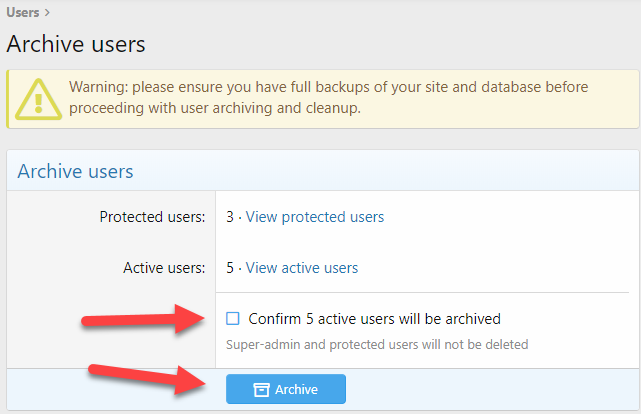This screenshot has height=414, width=641.
Task: Go back to the Users breadcrumb
Action: pyautogui.click(x=23, y=13)
